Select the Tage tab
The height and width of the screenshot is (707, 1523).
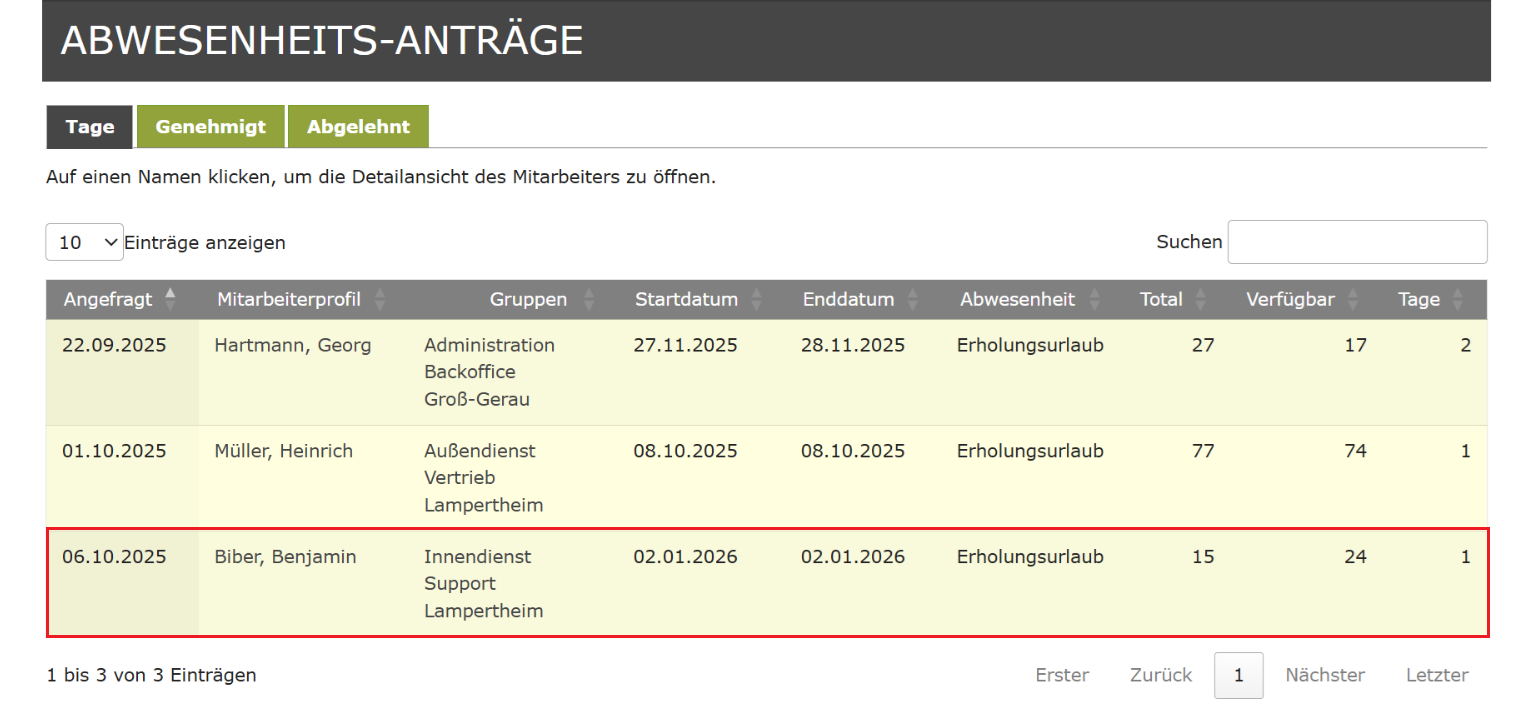(x=90, y=127)
